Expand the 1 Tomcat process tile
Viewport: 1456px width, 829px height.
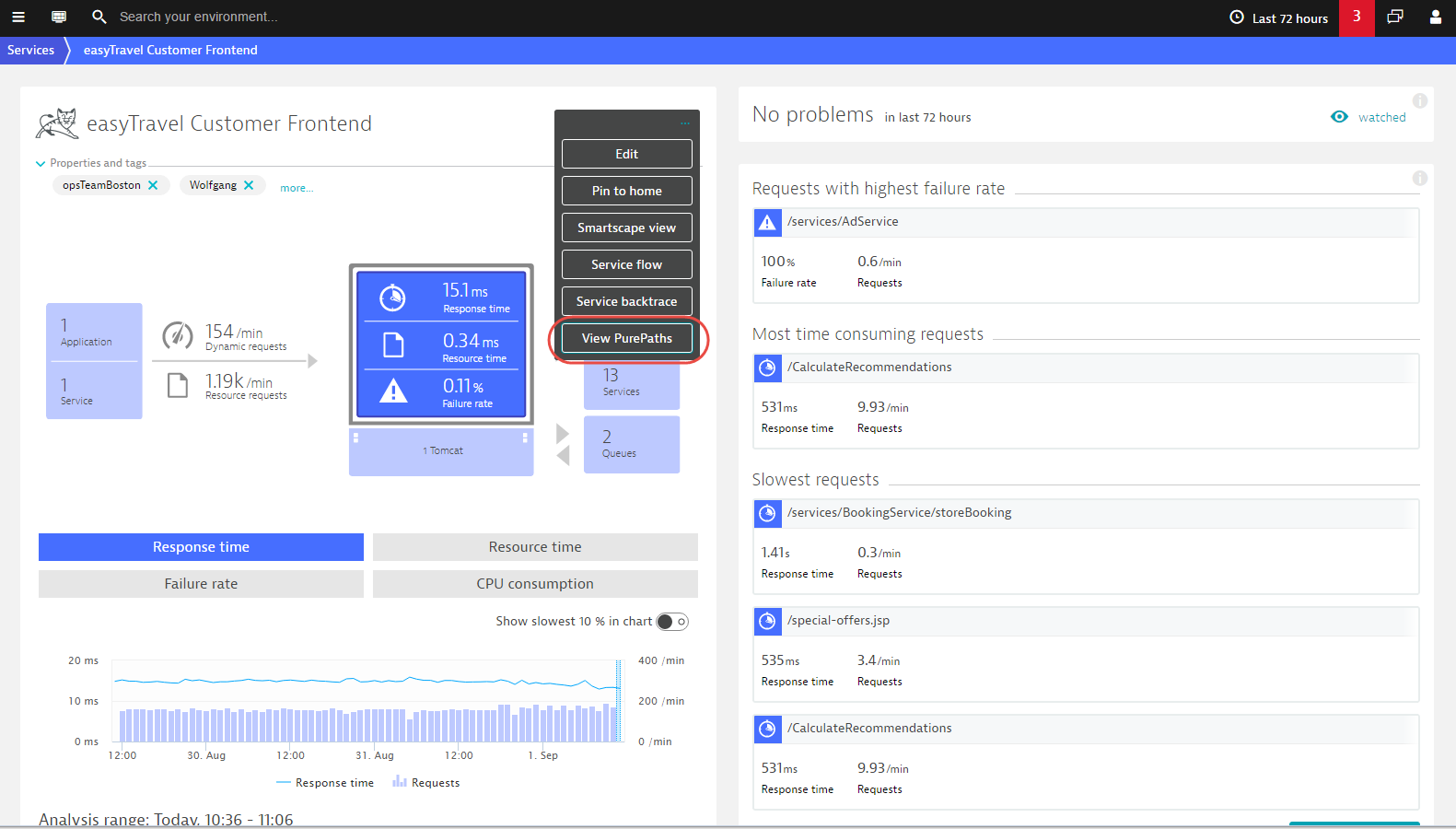click(x=441, y=451)
